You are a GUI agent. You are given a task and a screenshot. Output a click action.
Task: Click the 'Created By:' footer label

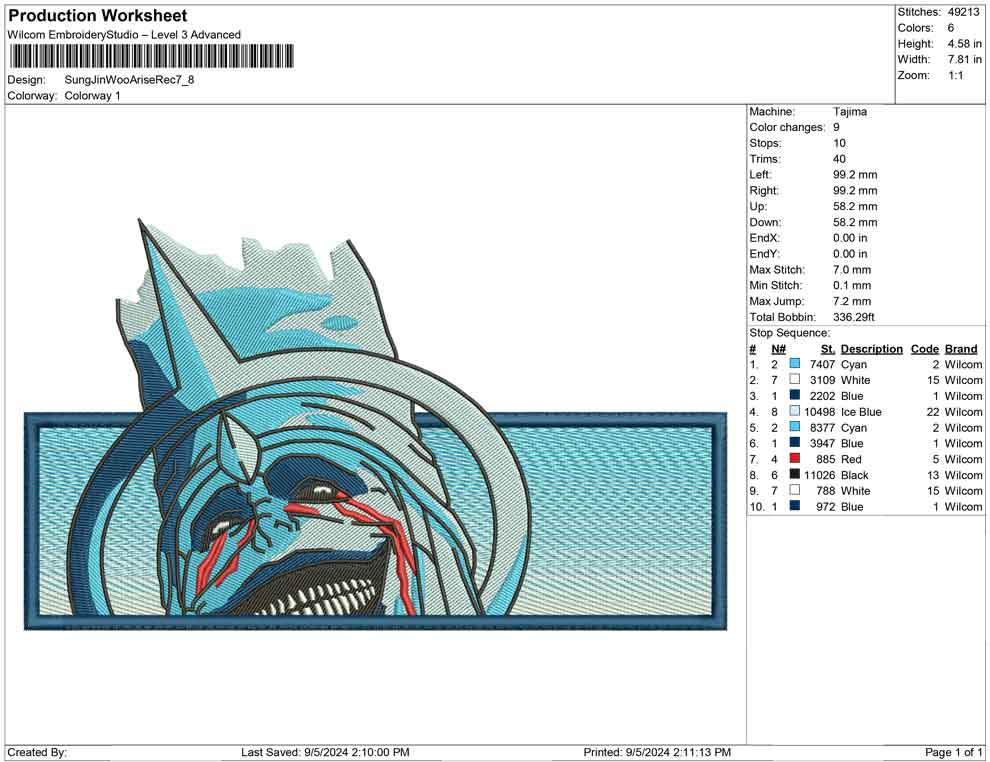click(37, 752)
